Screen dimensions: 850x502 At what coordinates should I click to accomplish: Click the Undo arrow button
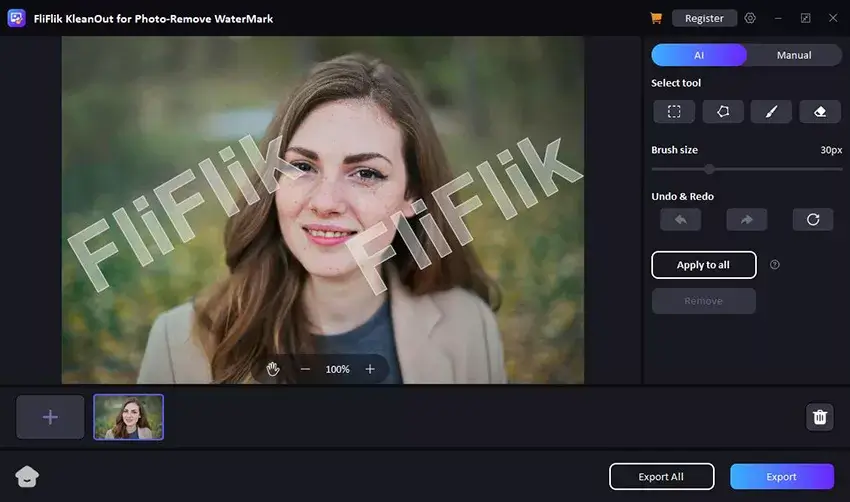[680, 220]
